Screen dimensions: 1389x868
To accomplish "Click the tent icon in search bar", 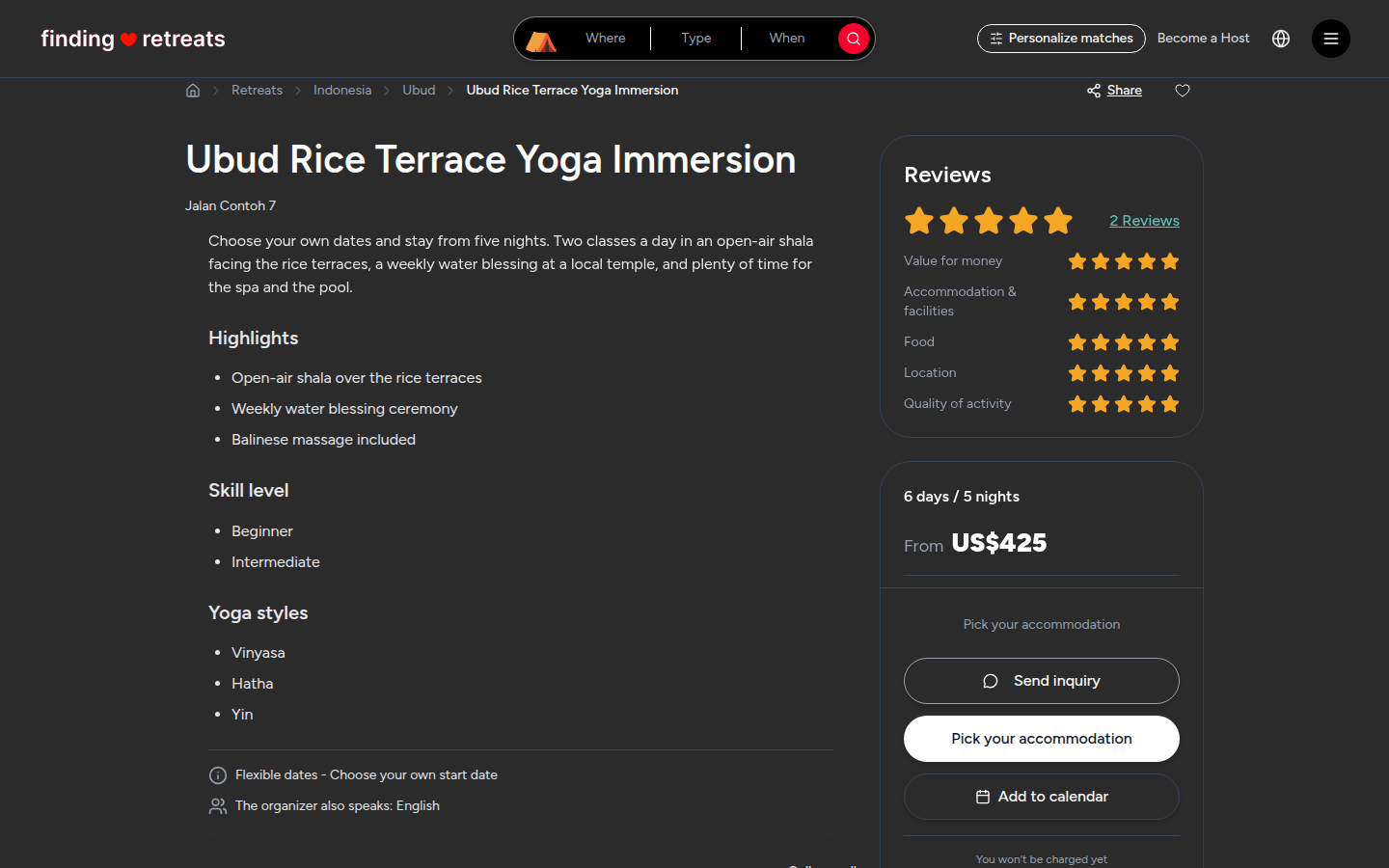I will pyautogui.click(x=541, y=41).
